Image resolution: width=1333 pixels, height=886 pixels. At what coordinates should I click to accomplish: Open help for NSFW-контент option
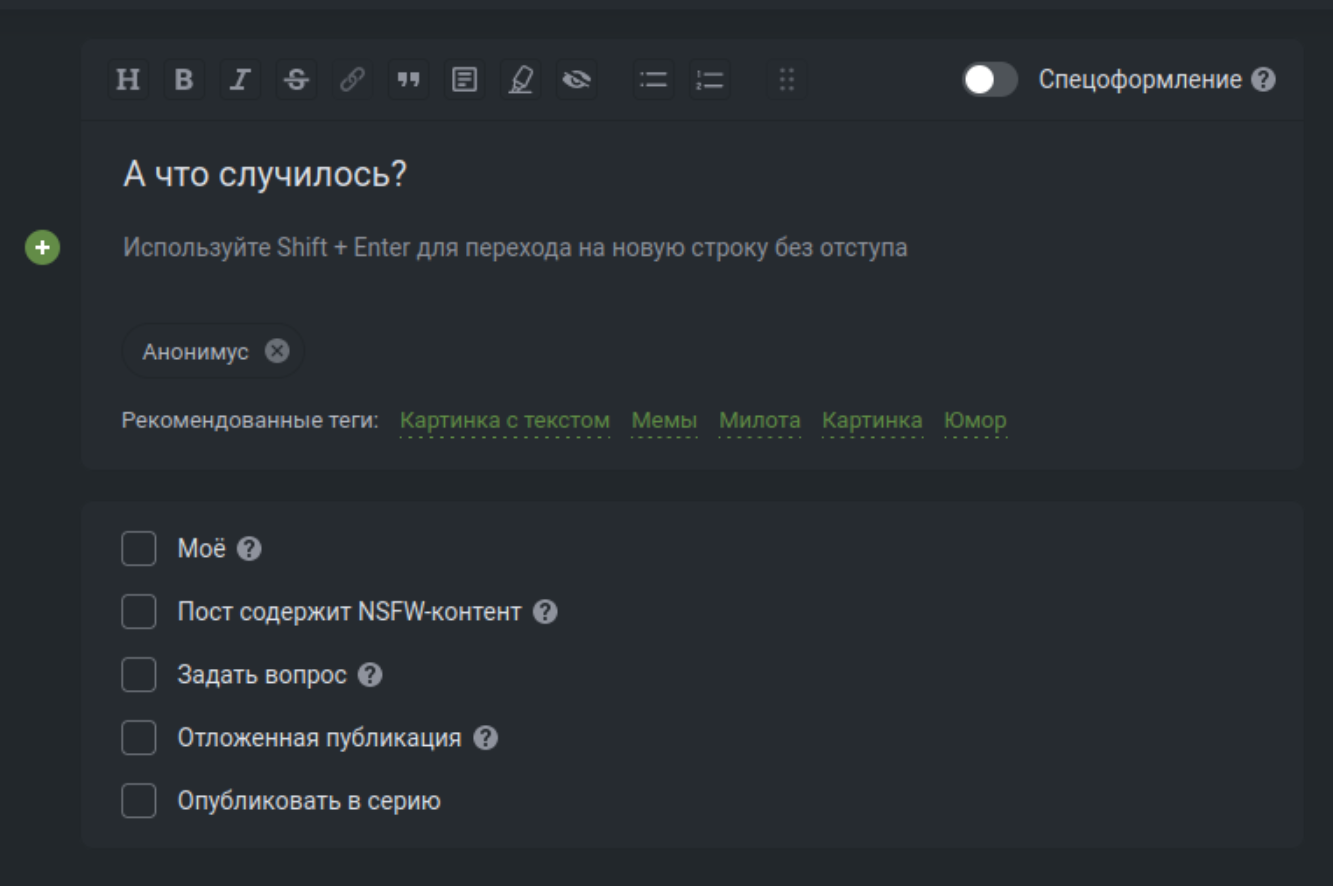coord(545,612)
